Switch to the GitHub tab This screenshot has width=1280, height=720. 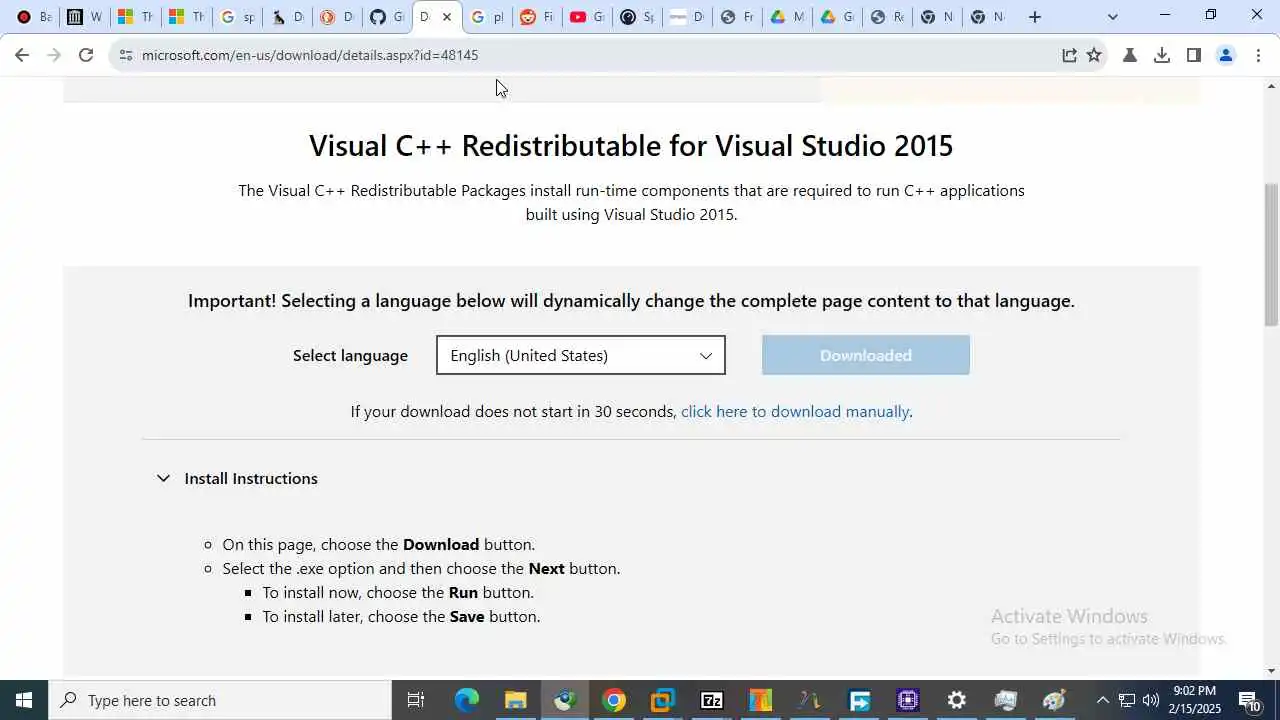[387, 17]
